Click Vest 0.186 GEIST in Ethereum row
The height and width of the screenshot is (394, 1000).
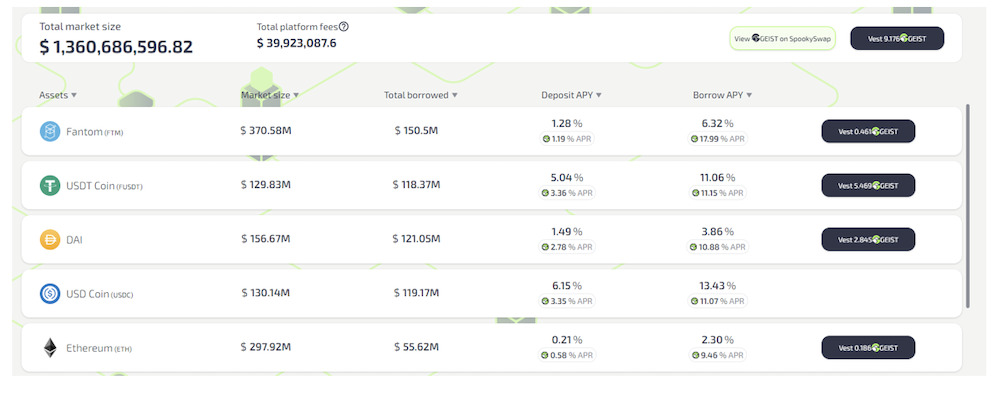pos(868,348)
